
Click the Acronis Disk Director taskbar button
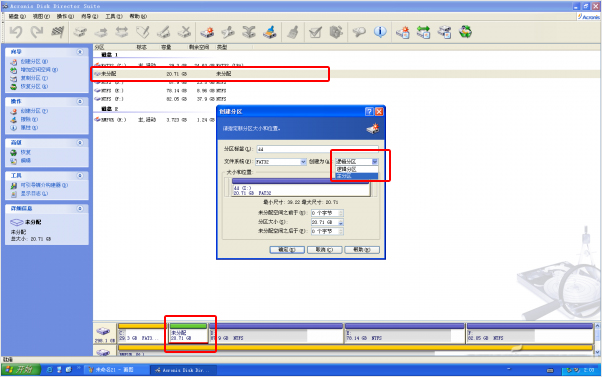pos(184,370)
